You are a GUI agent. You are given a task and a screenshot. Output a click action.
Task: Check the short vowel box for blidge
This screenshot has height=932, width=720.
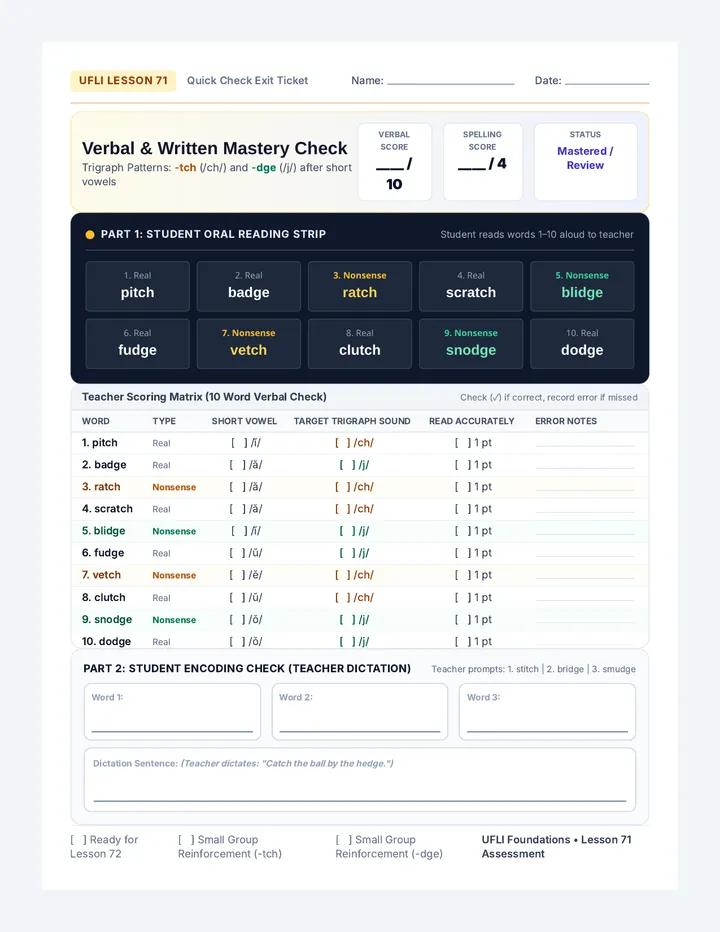238,531
